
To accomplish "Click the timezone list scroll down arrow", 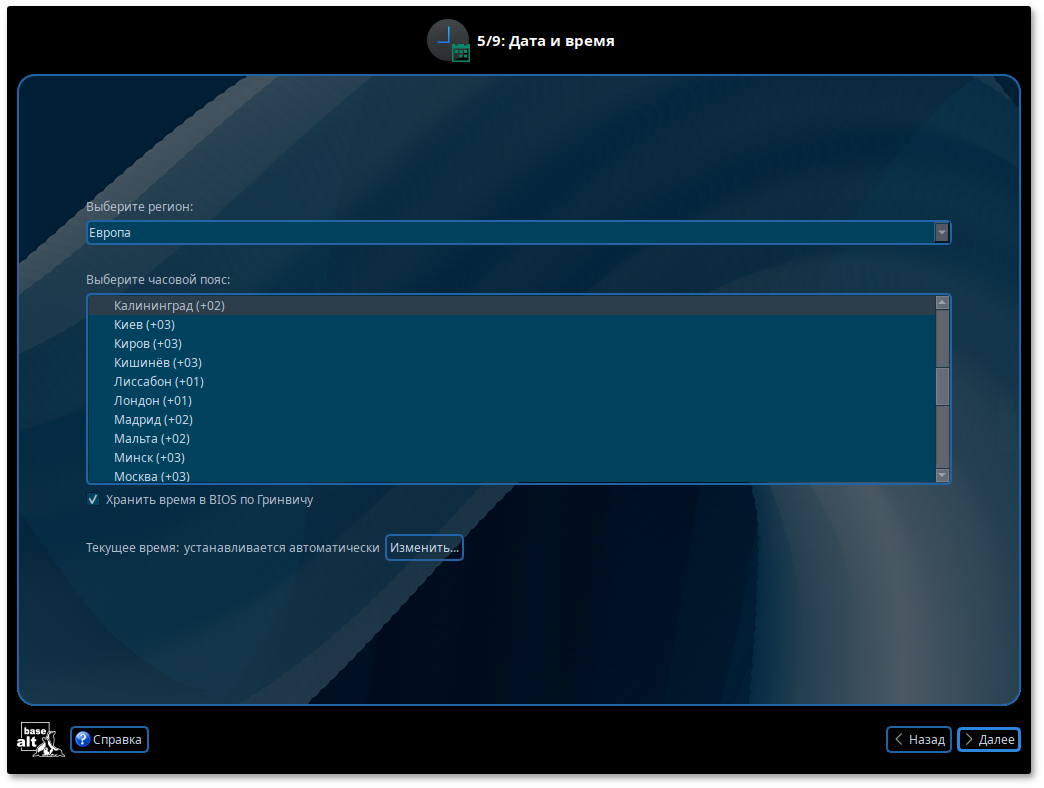I will (x=942, y=475).
